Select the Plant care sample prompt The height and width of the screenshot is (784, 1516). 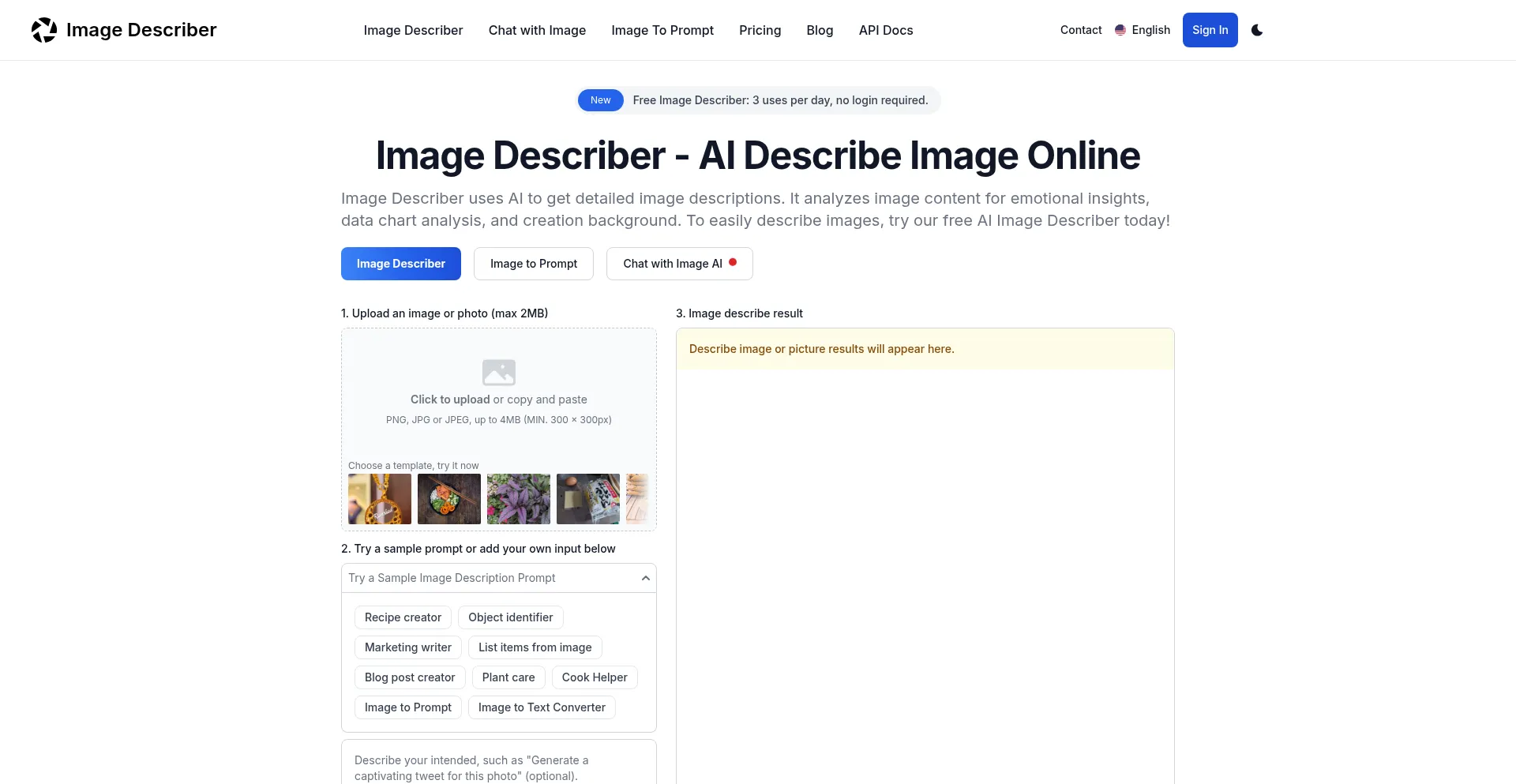[x=508, y=677]
